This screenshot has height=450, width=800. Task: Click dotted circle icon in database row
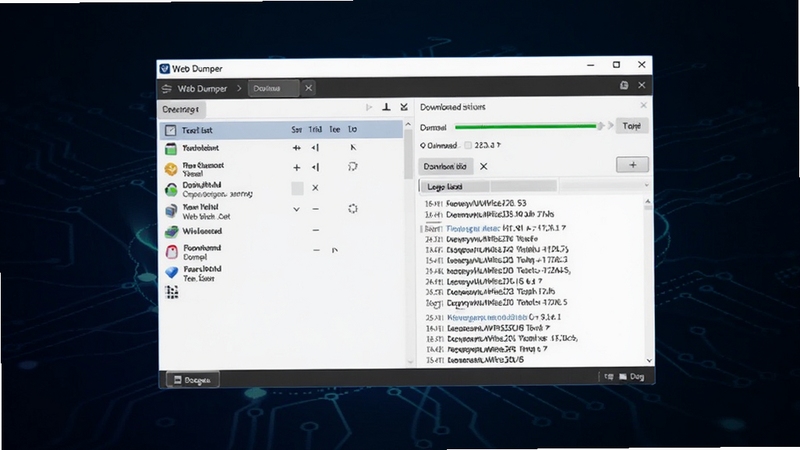(x=353, y=209)
